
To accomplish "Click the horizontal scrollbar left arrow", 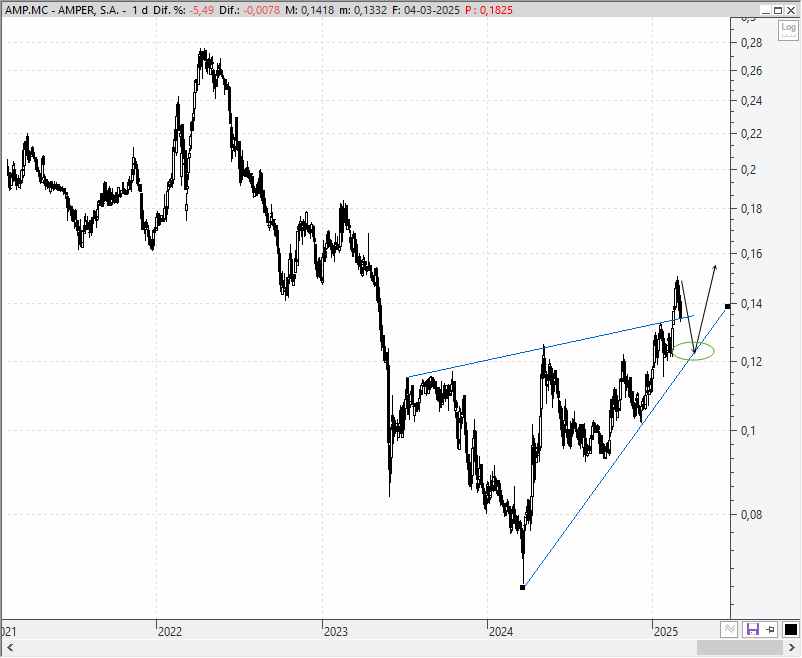I will point(10,648).
